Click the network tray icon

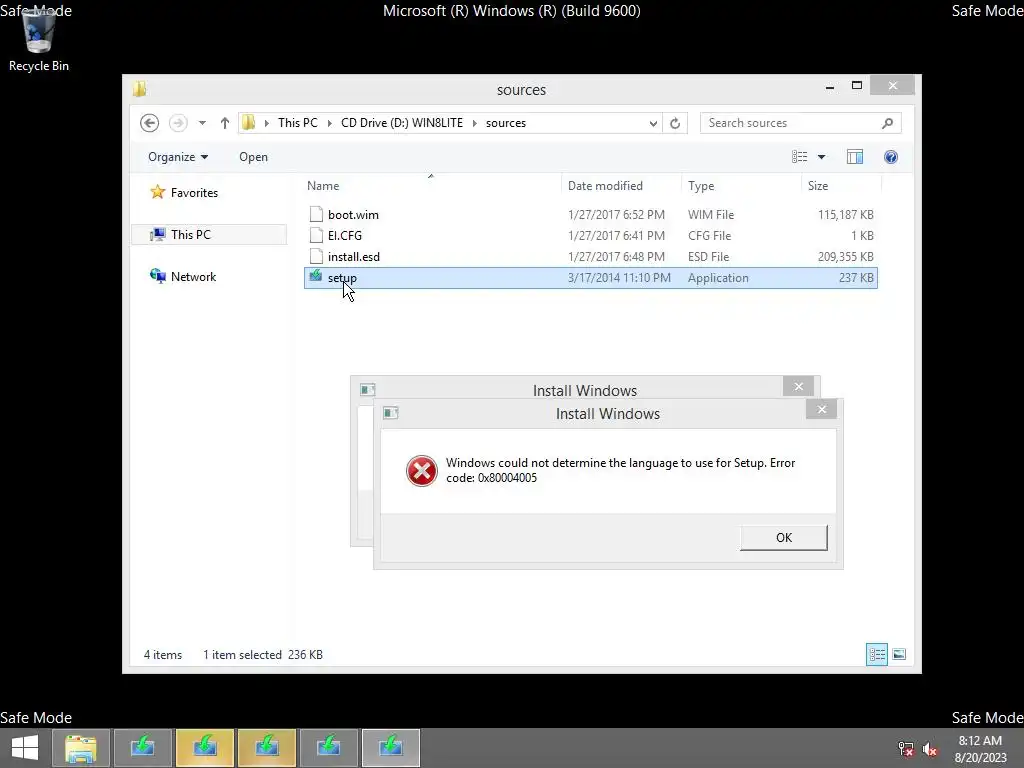point(905,749)
